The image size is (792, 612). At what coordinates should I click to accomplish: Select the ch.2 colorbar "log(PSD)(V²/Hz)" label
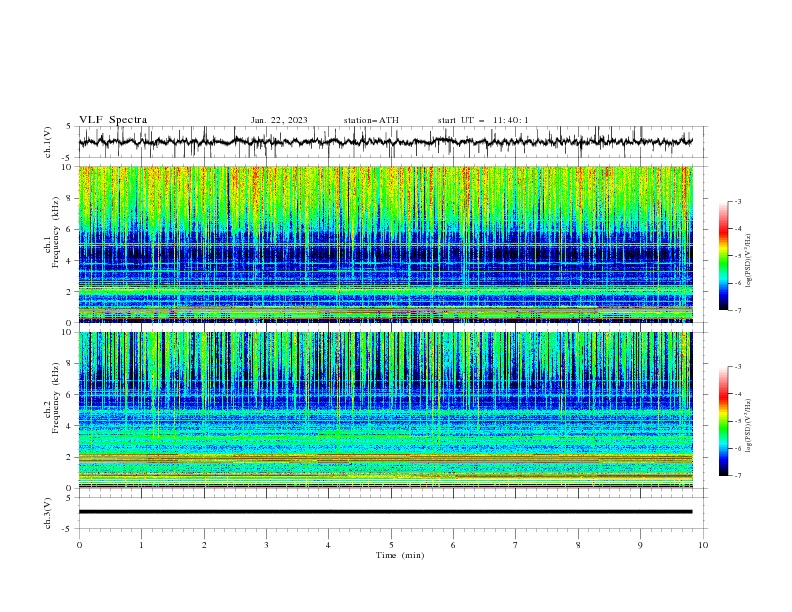748,426
